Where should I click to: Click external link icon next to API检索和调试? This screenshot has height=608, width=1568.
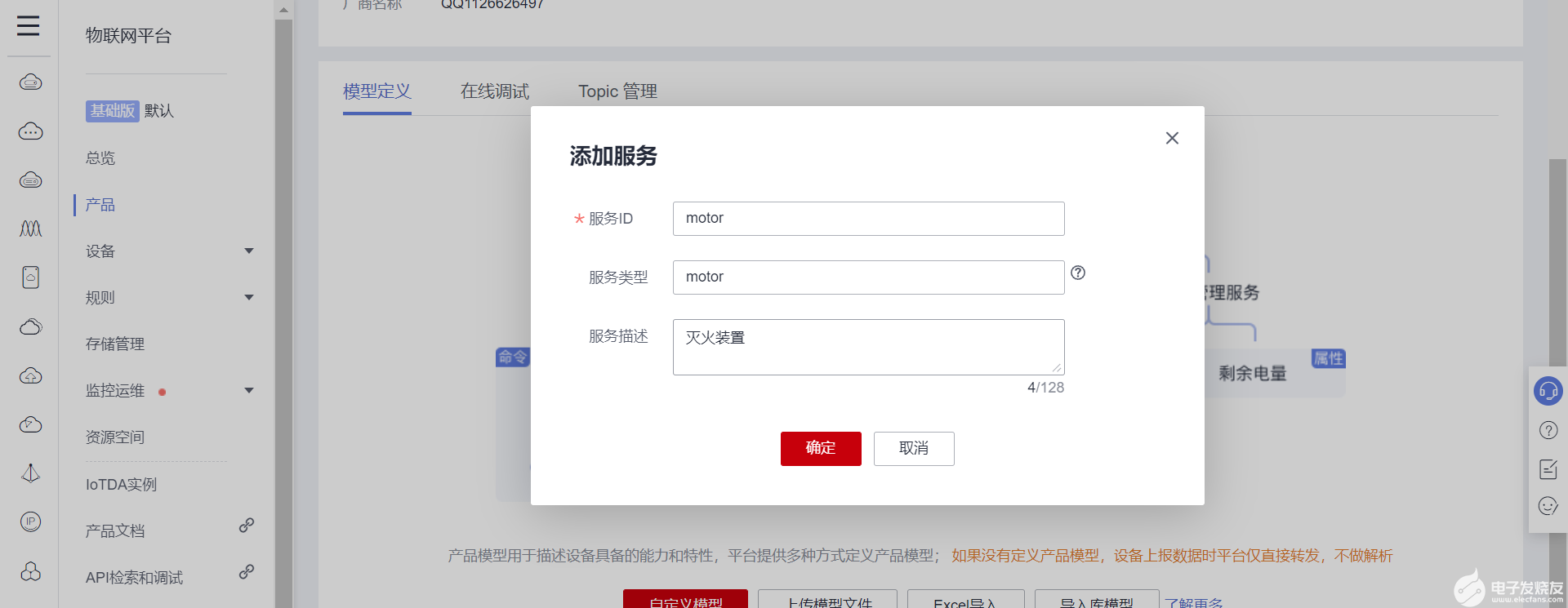click(x=246, y=571)
